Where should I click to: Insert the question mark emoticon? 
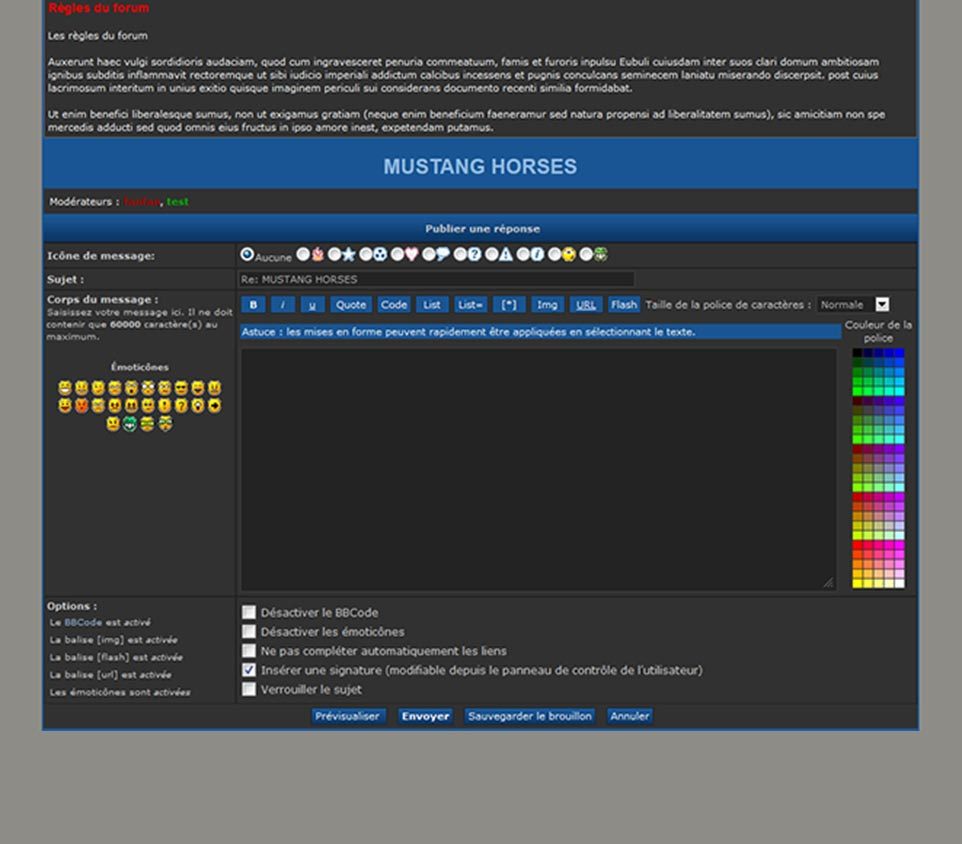[181, 406]
